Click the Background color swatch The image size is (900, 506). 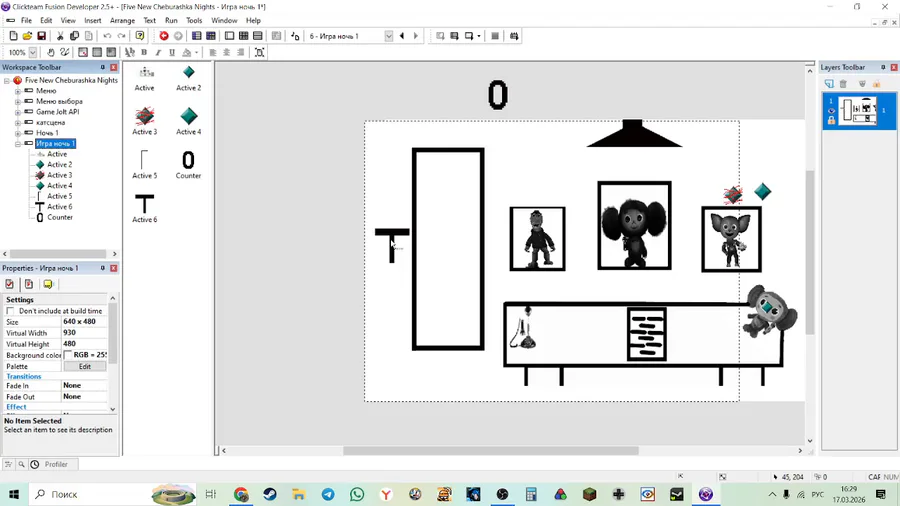[x=68, y=355]
